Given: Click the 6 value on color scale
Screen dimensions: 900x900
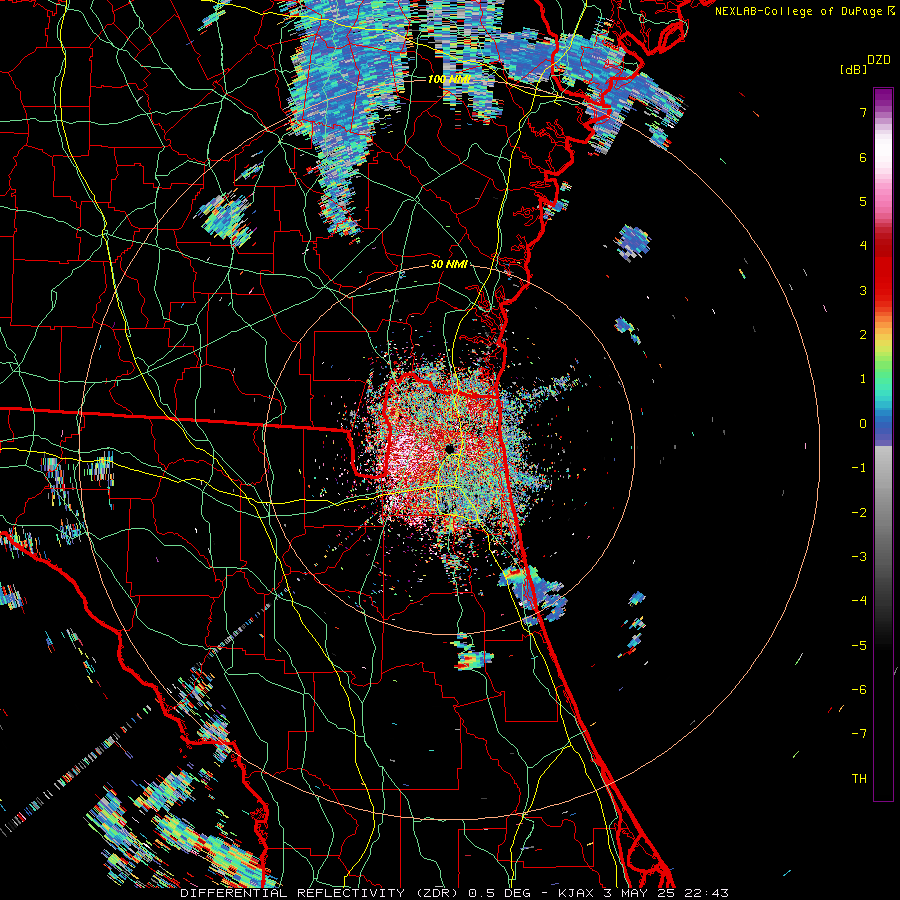Looking at the screenshot, I should (863, 157).
